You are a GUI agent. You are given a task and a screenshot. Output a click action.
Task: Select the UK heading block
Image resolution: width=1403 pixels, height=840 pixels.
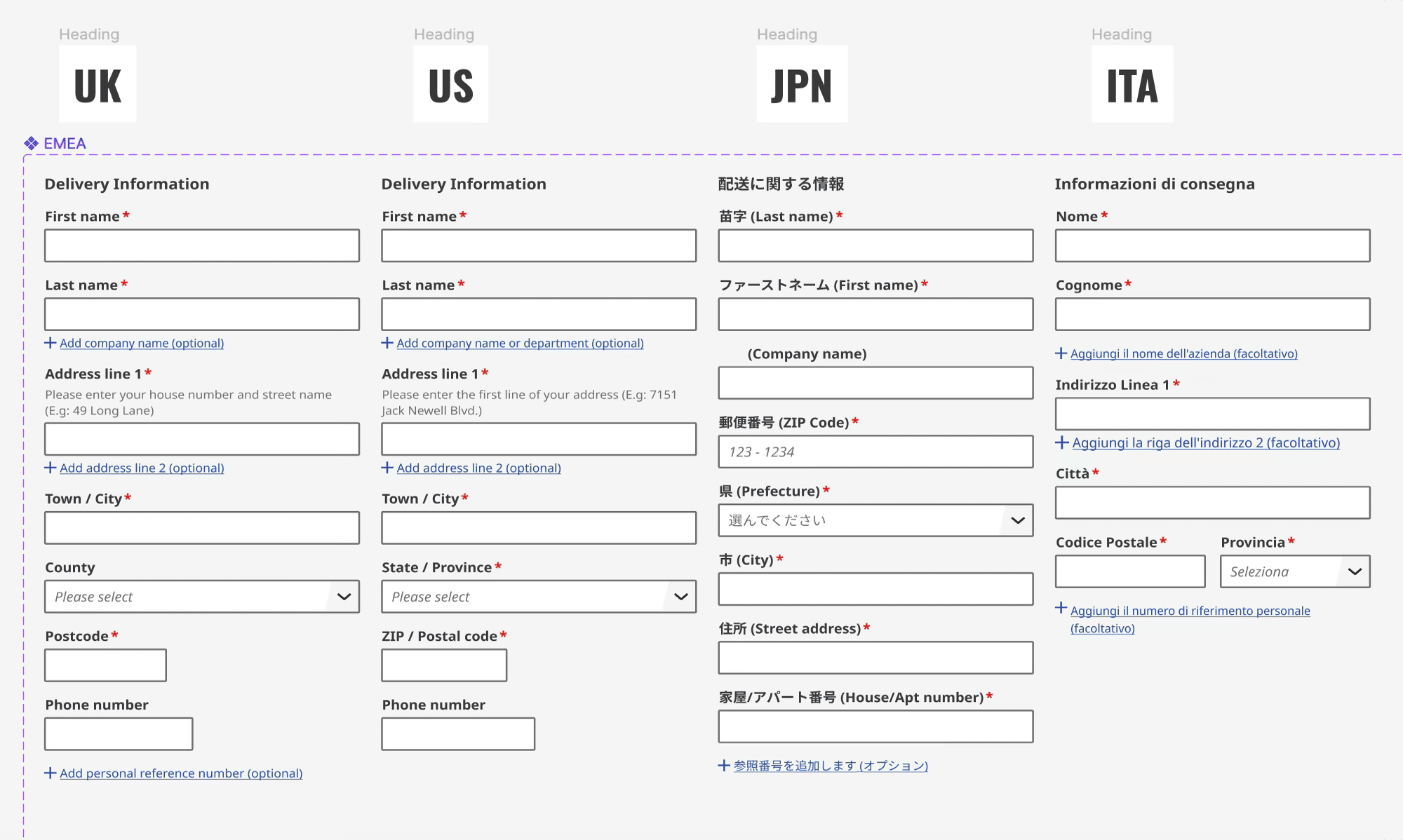98,84
